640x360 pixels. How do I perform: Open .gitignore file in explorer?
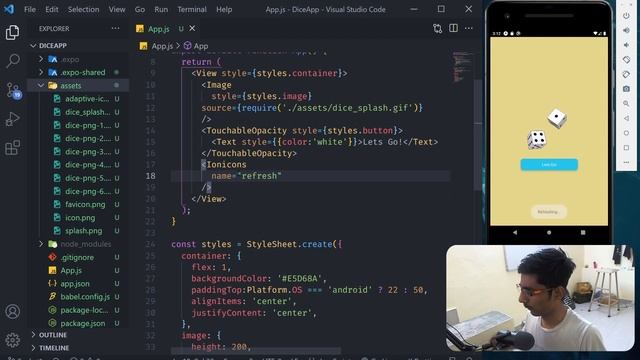pos(77,257)
